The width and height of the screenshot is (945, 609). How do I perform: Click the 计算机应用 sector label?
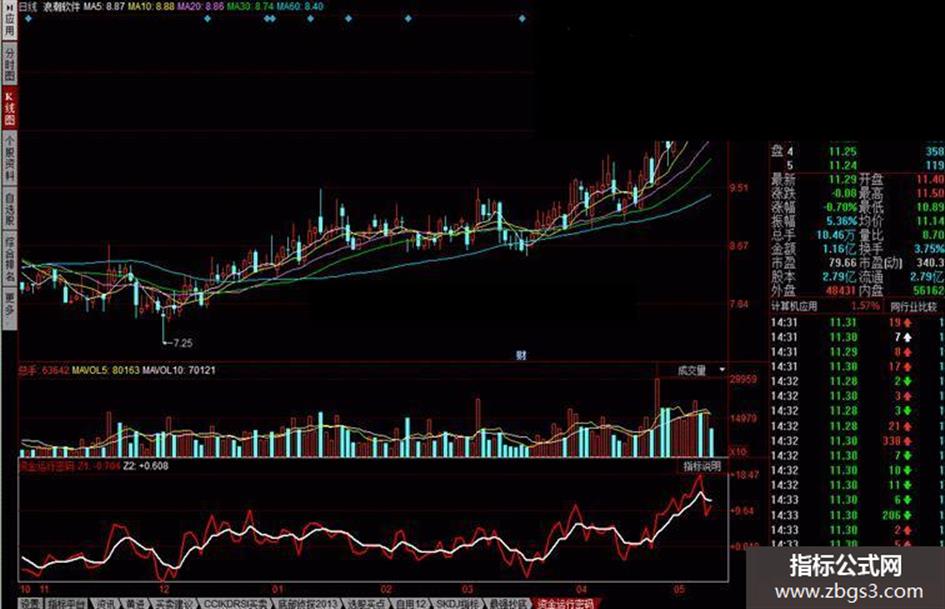coord(794,306)
